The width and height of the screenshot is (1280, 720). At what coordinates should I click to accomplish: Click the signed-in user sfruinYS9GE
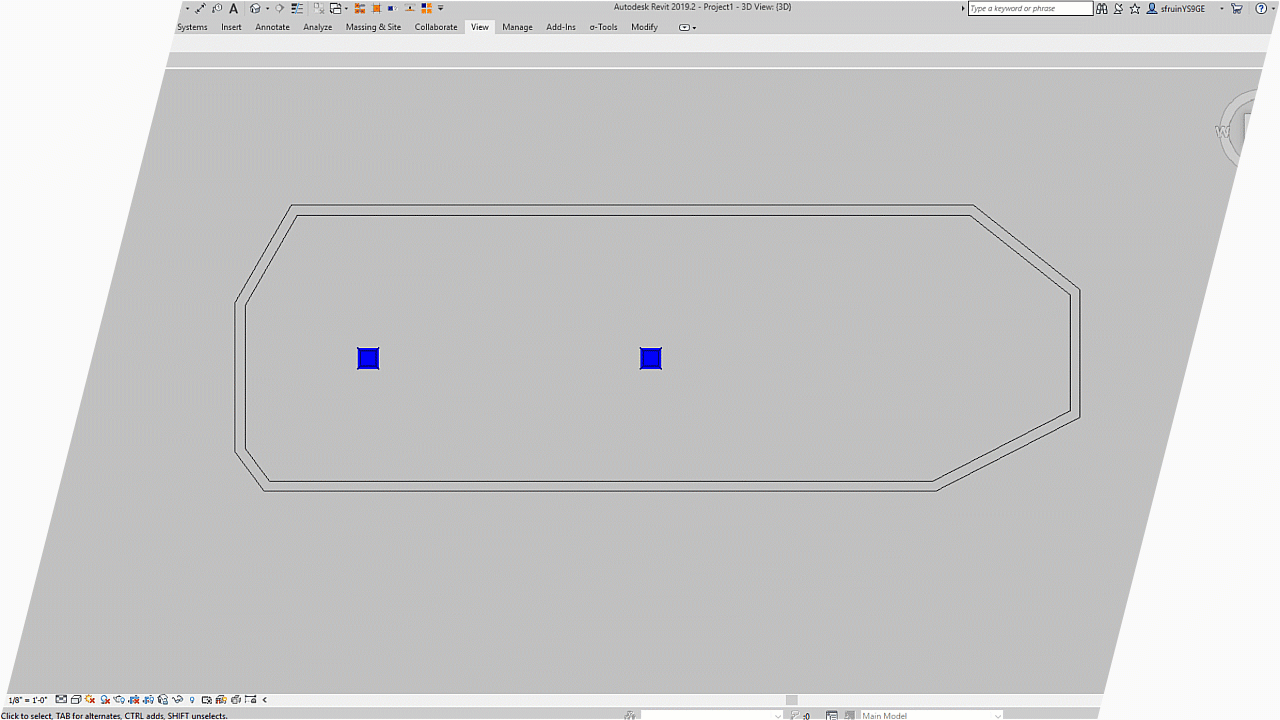1182,8
